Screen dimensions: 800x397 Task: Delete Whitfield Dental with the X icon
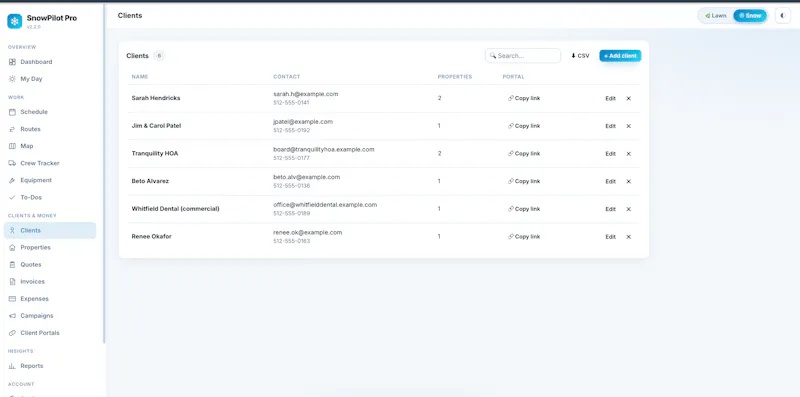point(629,209)
